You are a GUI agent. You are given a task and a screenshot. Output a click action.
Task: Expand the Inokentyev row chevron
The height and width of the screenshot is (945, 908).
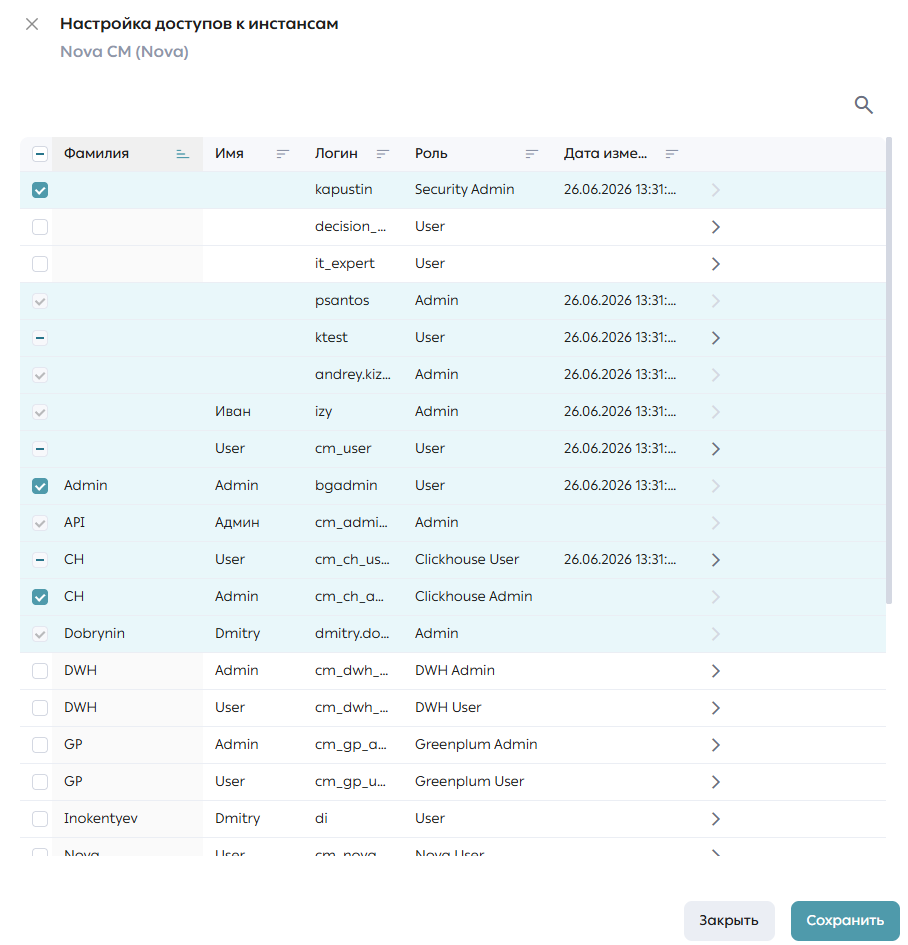[715, 819]
